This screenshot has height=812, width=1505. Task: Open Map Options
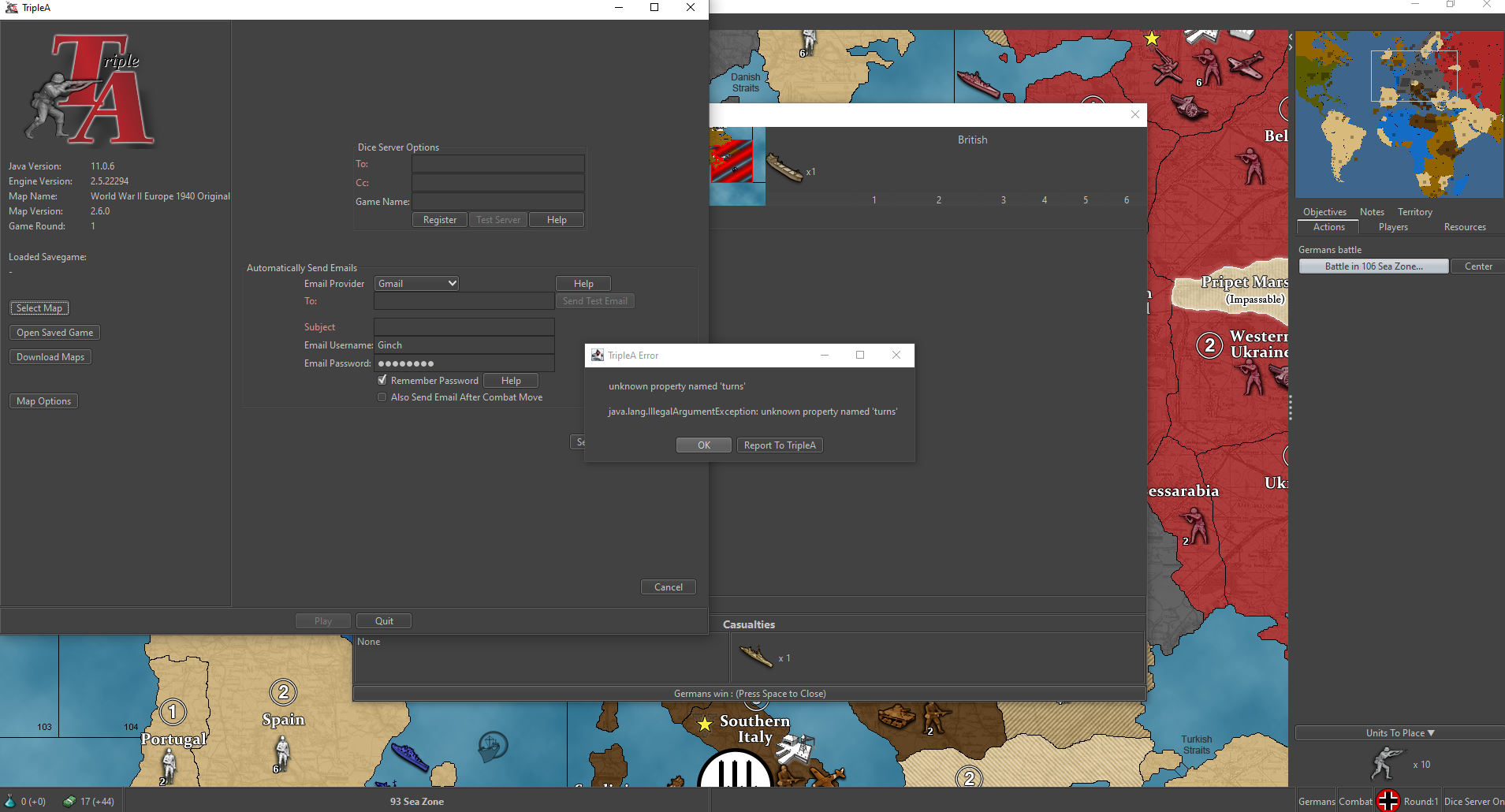(x=43, y=401)
